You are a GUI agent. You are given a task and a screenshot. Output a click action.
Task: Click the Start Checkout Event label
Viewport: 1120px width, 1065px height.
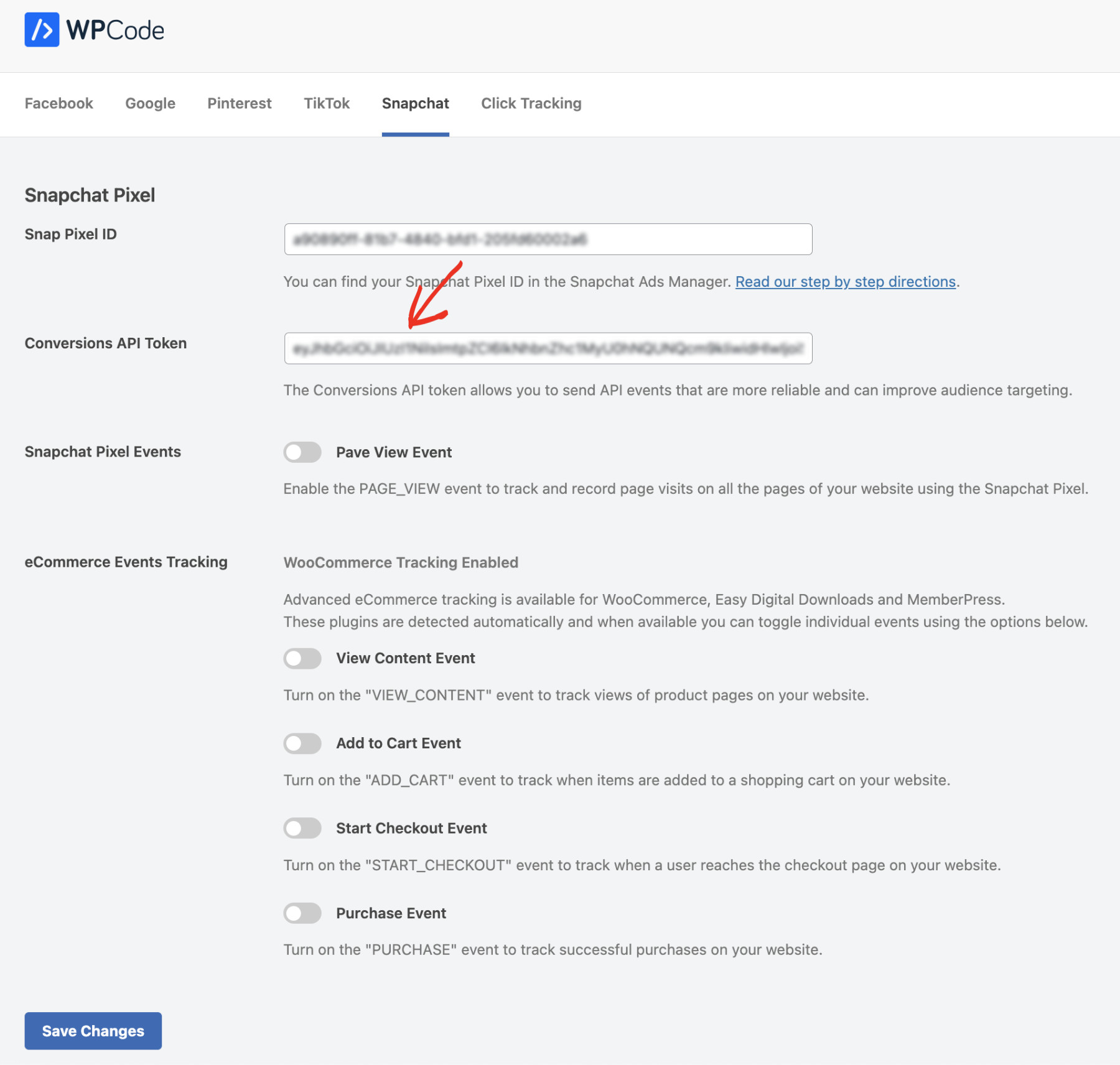pyautogui.click(x=411, y=829)
